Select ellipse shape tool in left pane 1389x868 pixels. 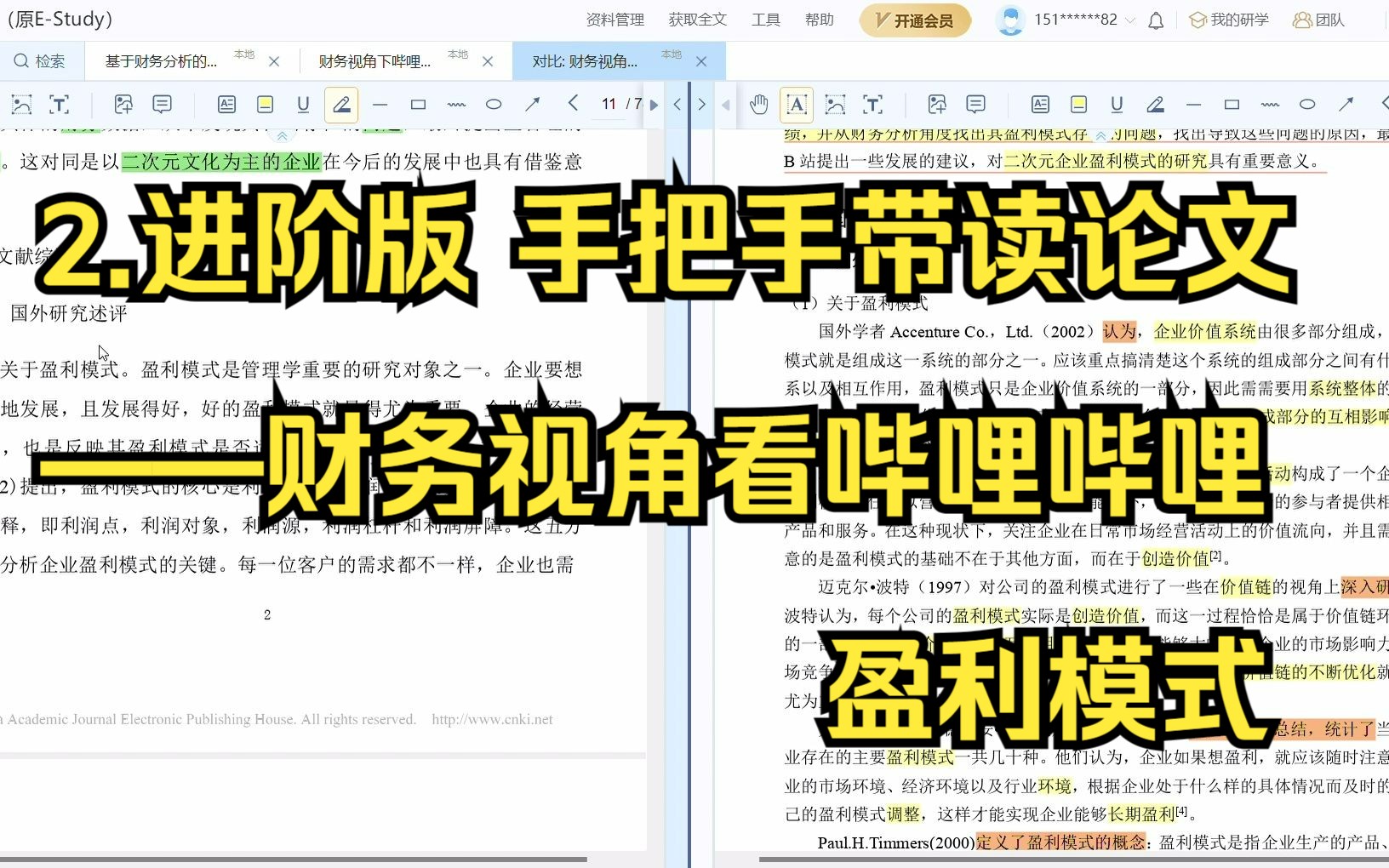pyautogui.click(x=494, y=105)
